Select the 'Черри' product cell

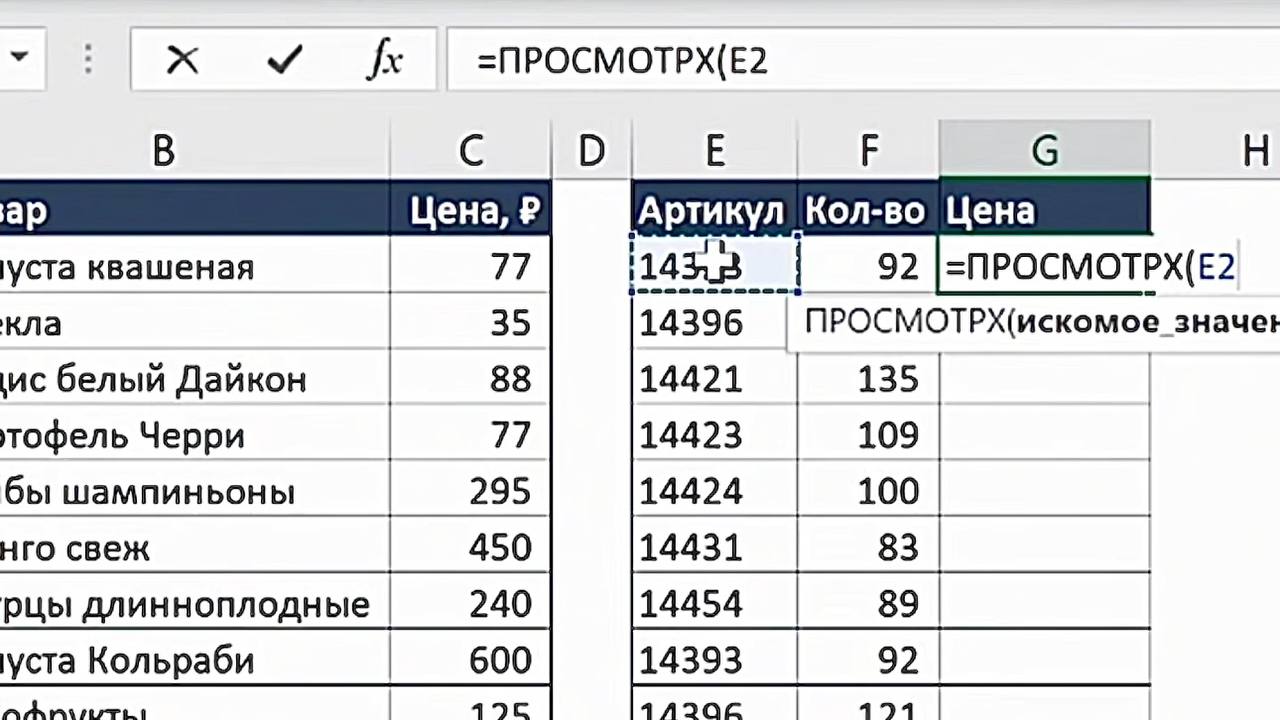click(x=195, y=435)
